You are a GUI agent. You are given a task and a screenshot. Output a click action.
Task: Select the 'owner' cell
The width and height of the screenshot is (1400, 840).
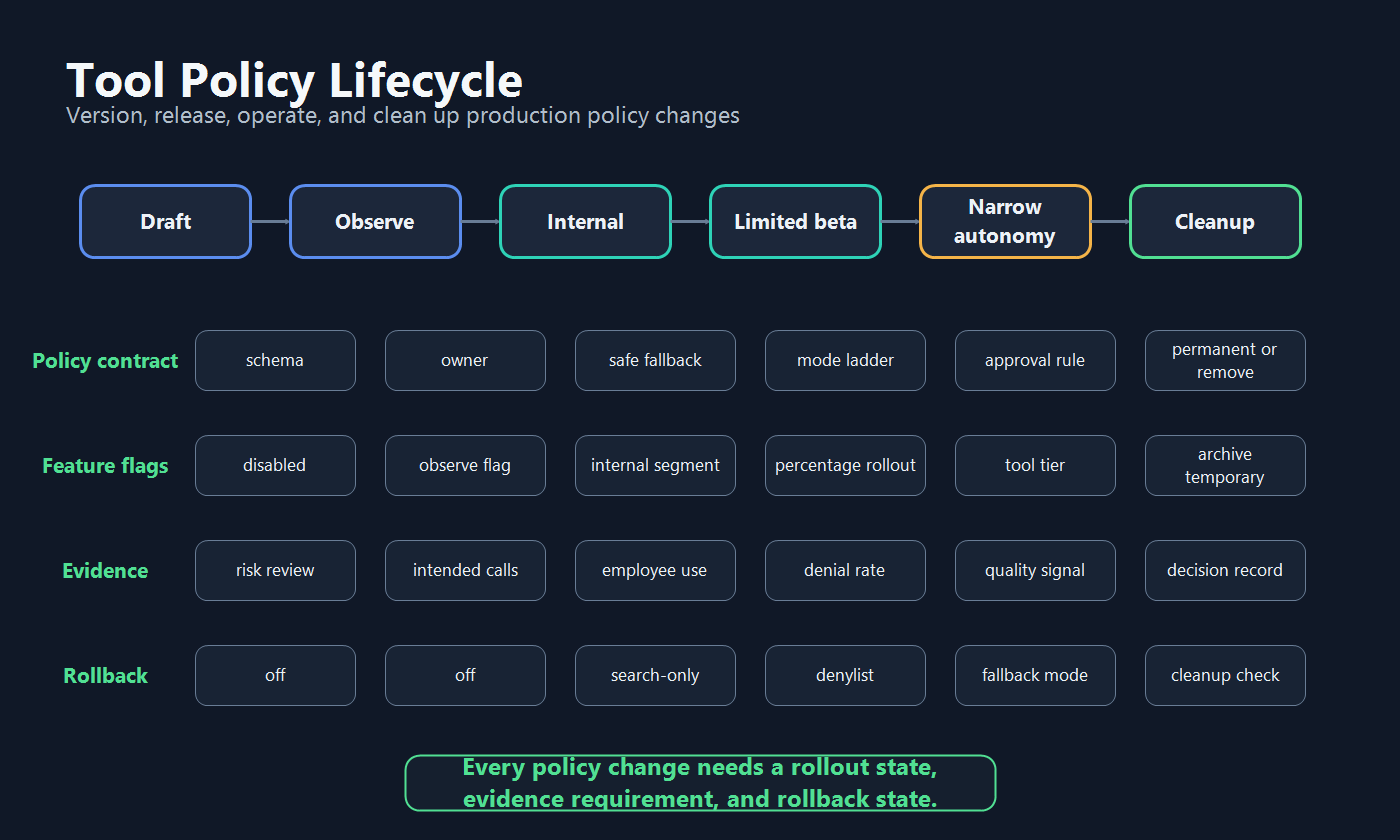[465, 361]
